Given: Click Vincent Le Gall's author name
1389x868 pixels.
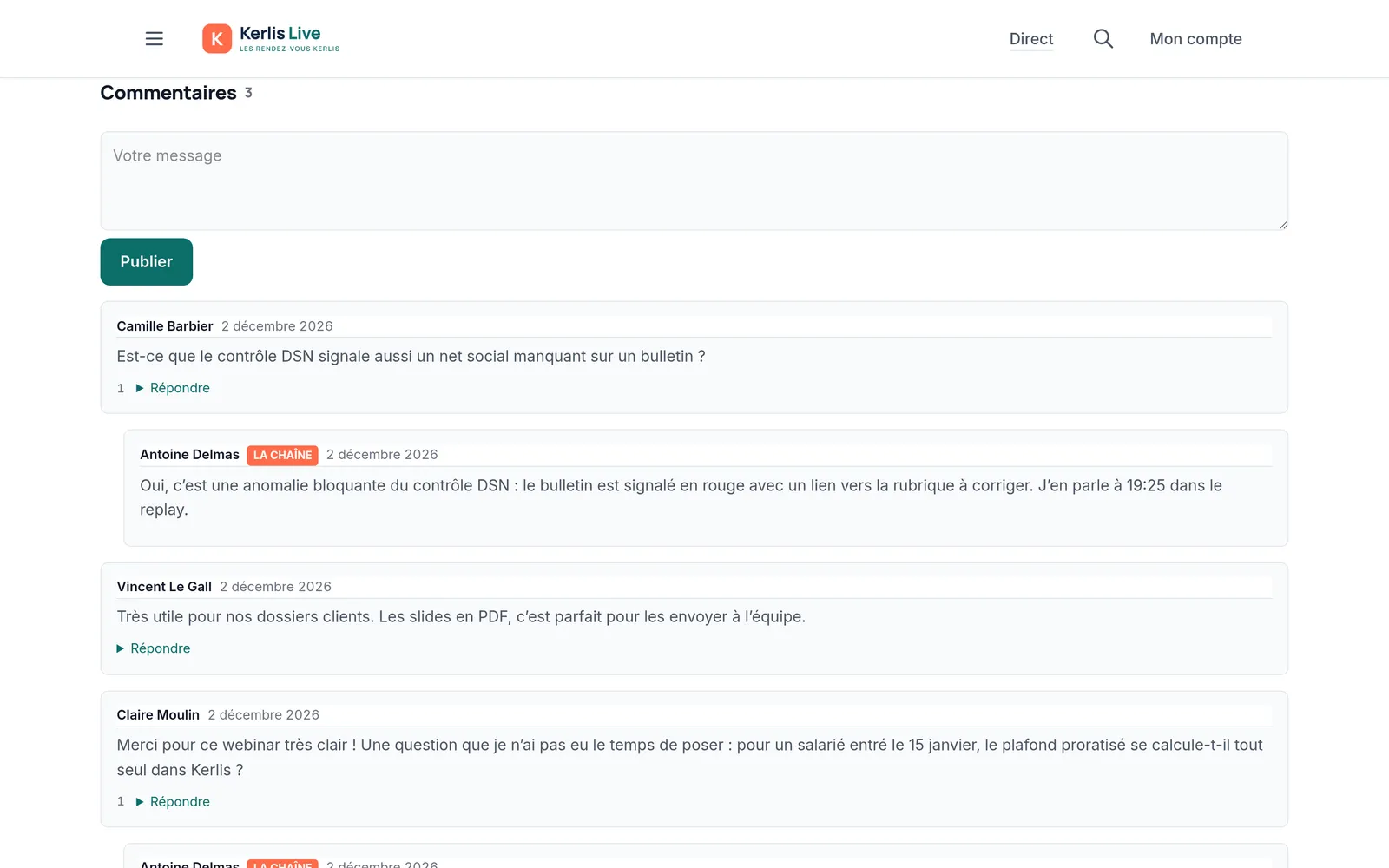Looking at the screenshot, I should [164, 587].
